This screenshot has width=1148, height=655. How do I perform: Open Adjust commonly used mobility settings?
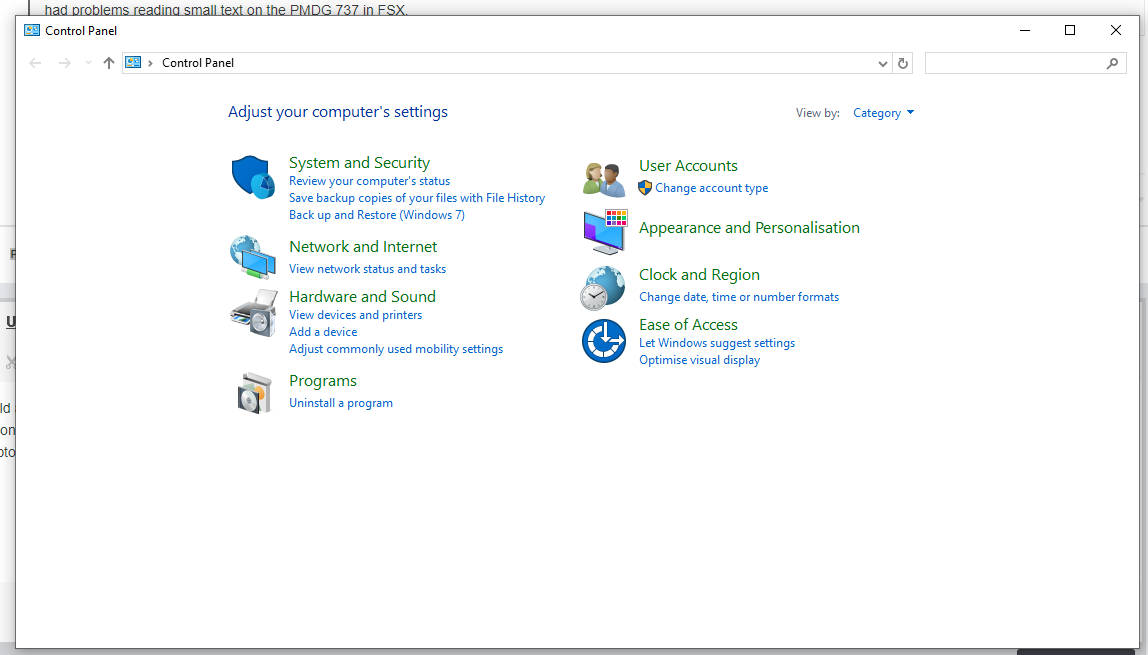point(396,349)
